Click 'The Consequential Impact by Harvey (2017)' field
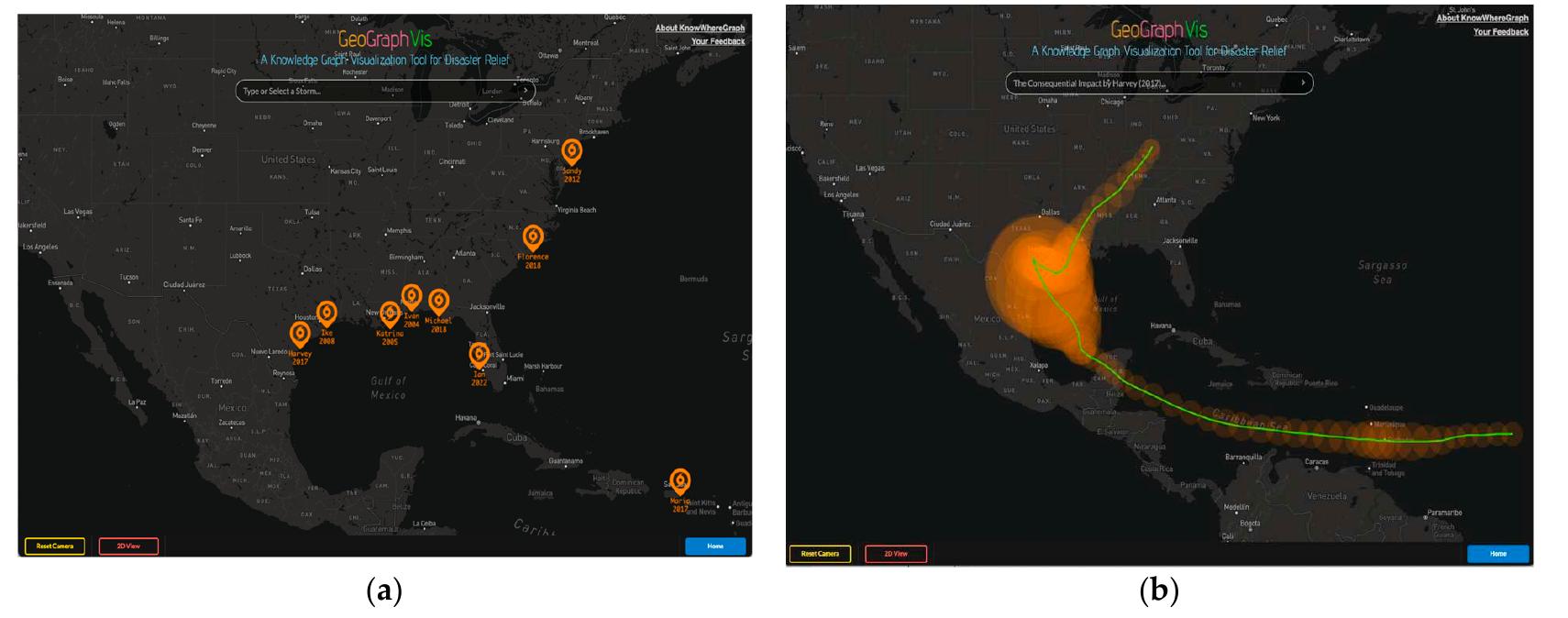Image resolution: width=1568 pixels, height=618 pixels. point(1159,83)
